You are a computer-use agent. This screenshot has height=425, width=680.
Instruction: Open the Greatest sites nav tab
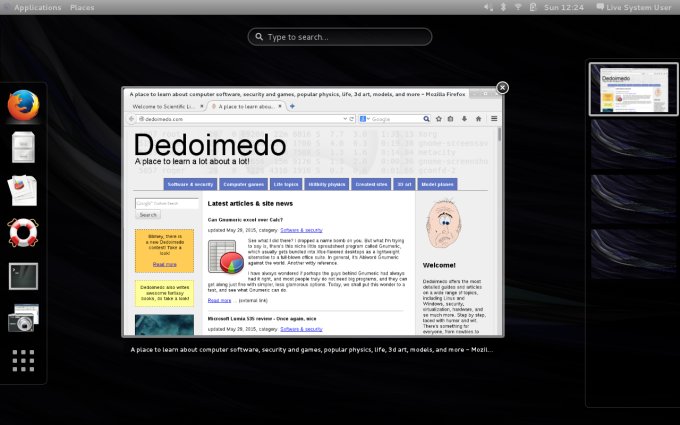tap(371, 184)
